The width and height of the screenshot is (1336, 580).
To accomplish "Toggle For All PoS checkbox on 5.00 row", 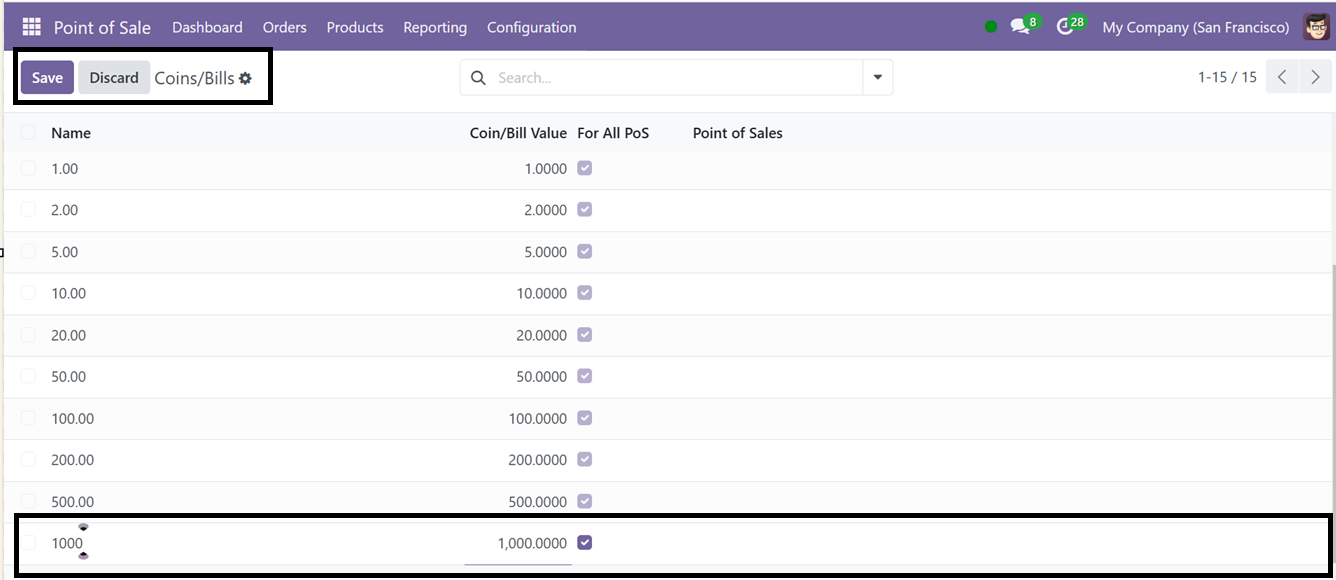I will tap(585, 252).
